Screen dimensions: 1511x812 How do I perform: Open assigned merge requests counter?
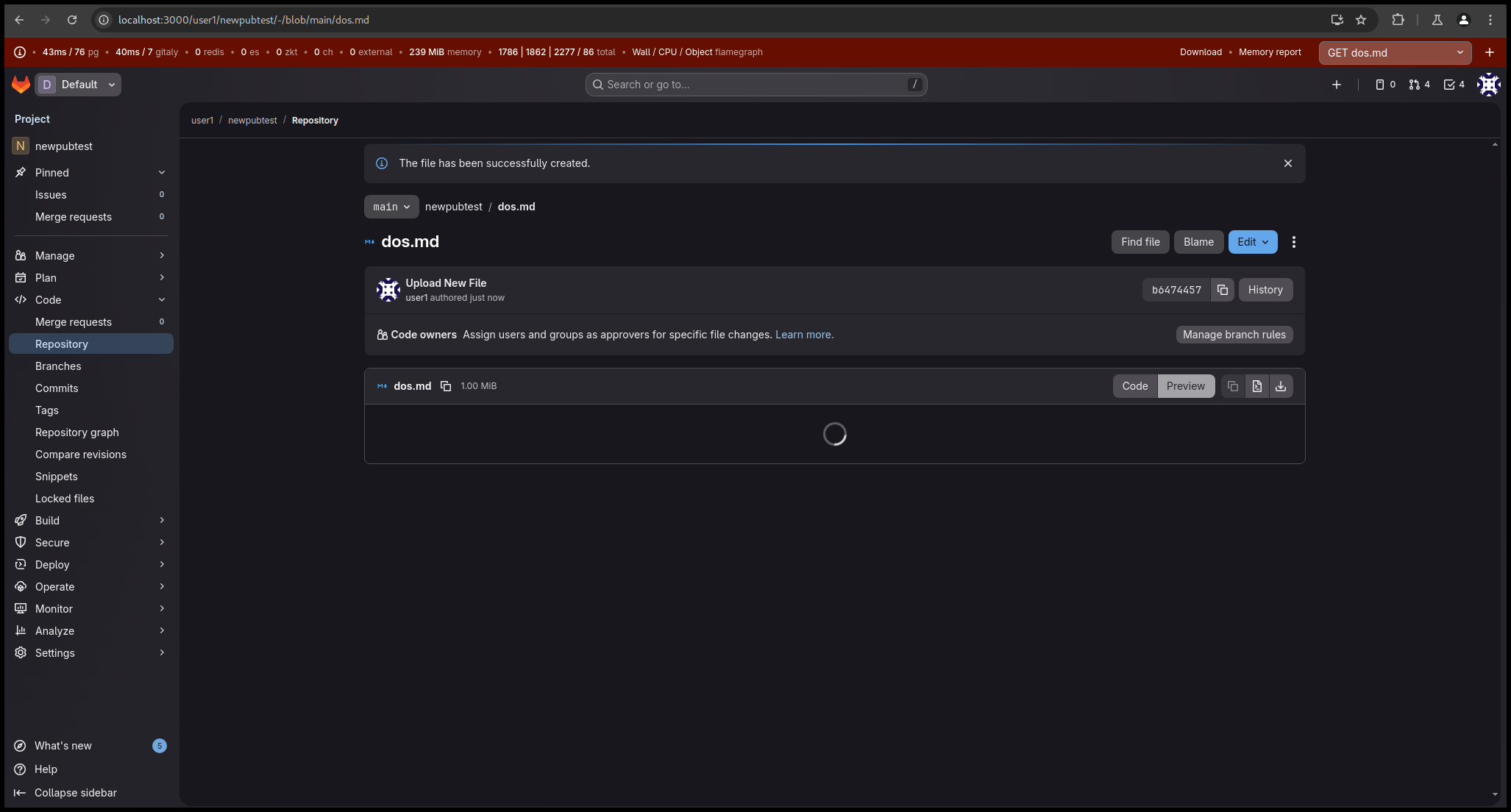coord(1419,85)
